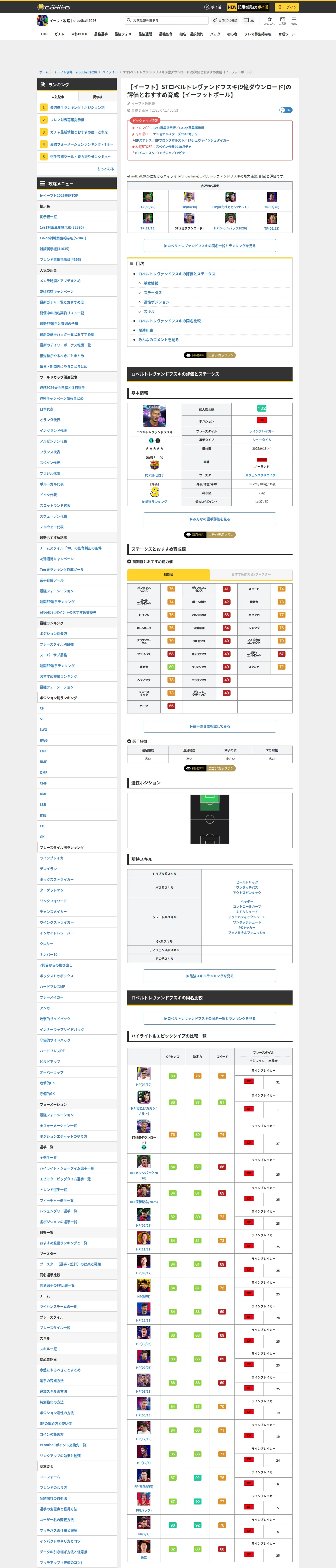Select the おすすめ能力値+ブースター tab
336x1568 pixels.
[251, 574]
